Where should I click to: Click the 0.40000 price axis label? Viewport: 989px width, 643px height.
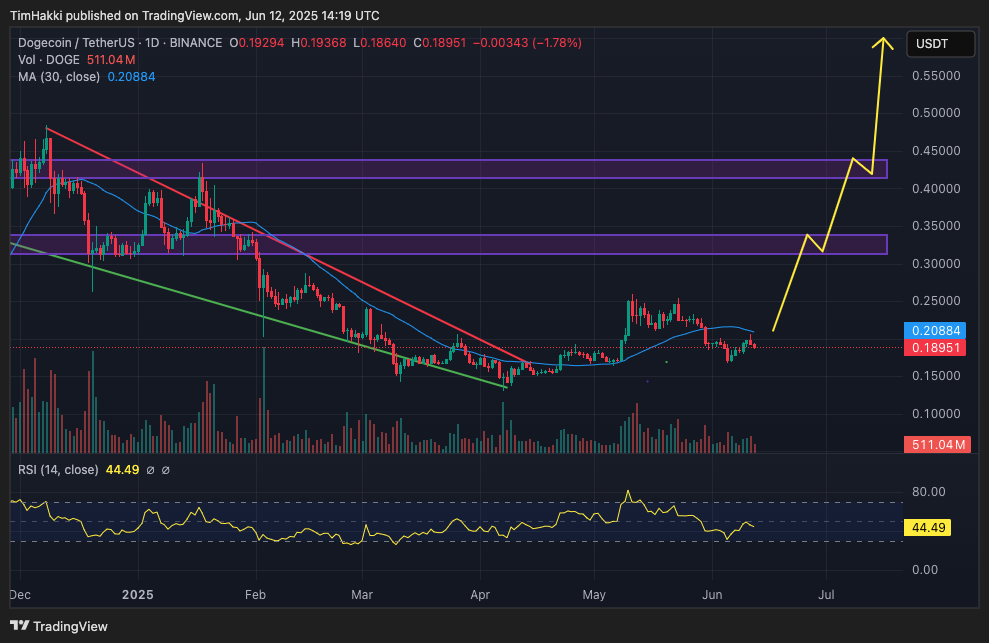tap(936, 189)
